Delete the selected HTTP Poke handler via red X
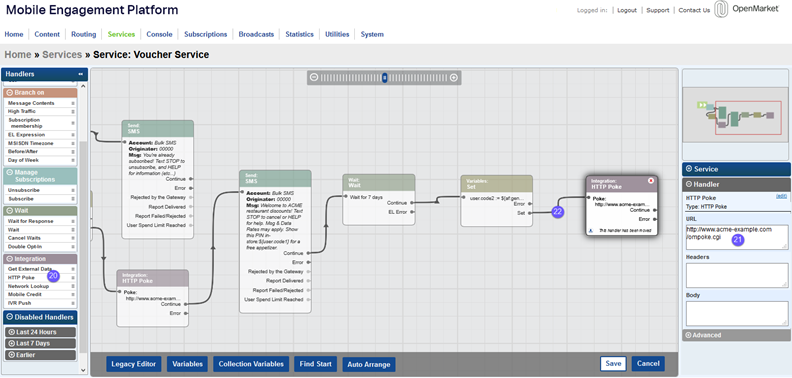The width and height of the screenshot is (792, 378). (x=651, y=180)
